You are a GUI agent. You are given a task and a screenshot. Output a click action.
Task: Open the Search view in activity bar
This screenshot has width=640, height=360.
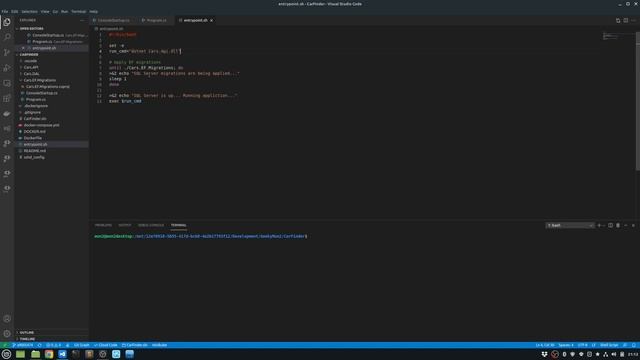[7, 37]
